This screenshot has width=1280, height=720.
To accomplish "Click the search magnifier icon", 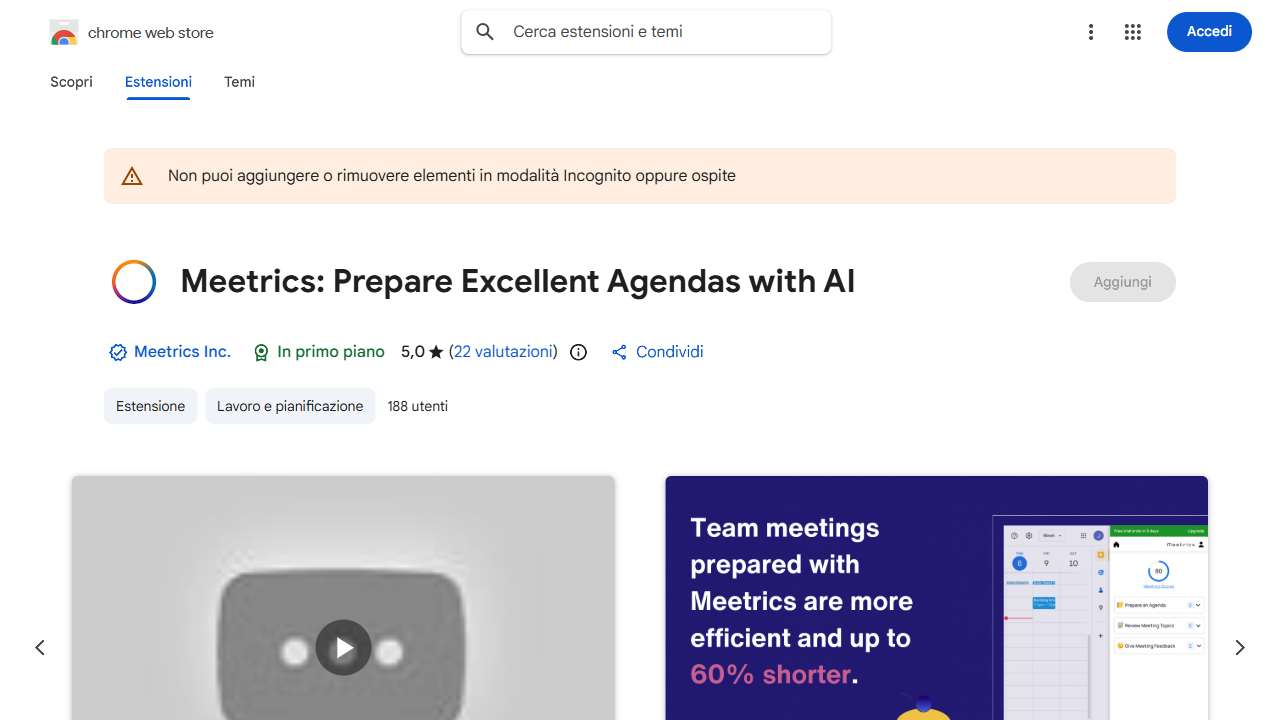I will coord(485,32).
